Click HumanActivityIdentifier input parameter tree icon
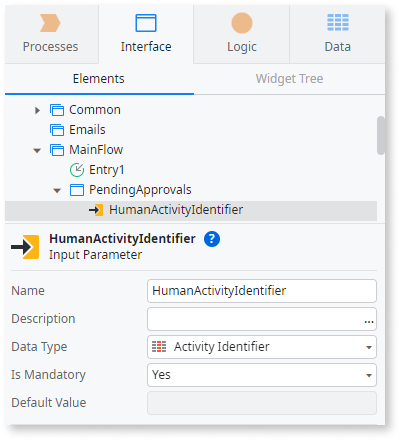Screen dimensions: 400x440 96,210
